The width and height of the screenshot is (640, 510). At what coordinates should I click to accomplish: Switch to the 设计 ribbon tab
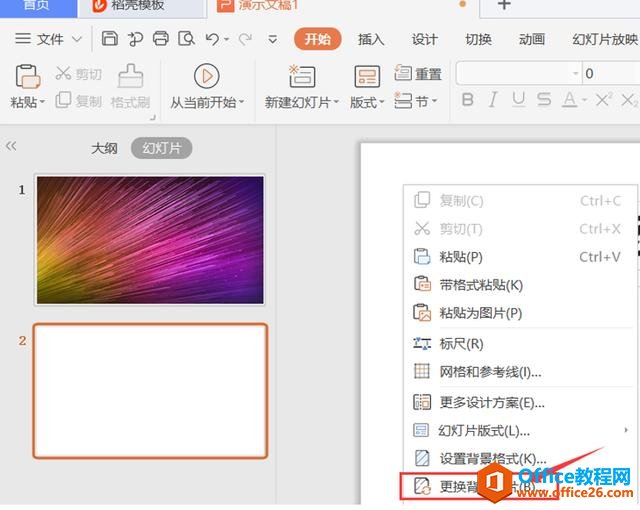coord(424,39)
